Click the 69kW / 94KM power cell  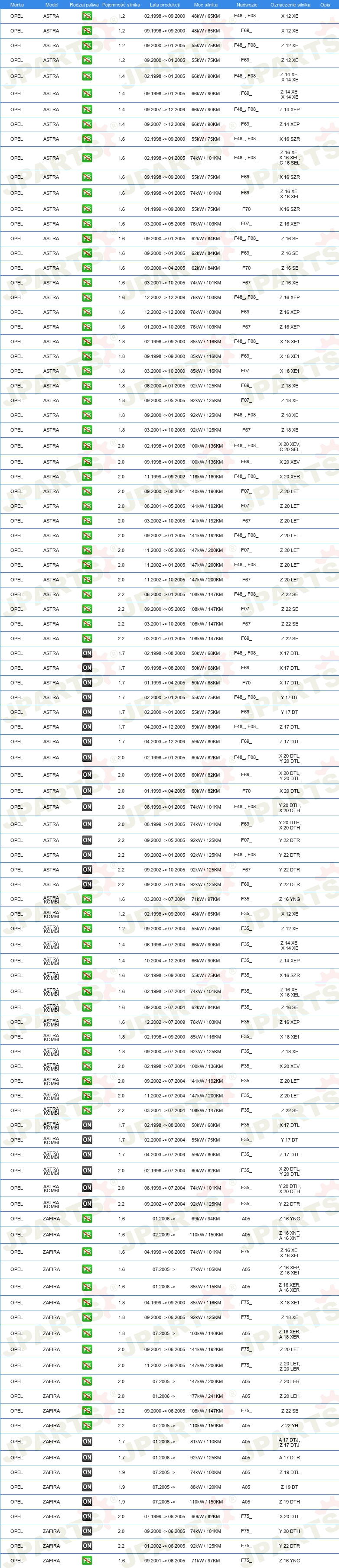pos(205,1219)
